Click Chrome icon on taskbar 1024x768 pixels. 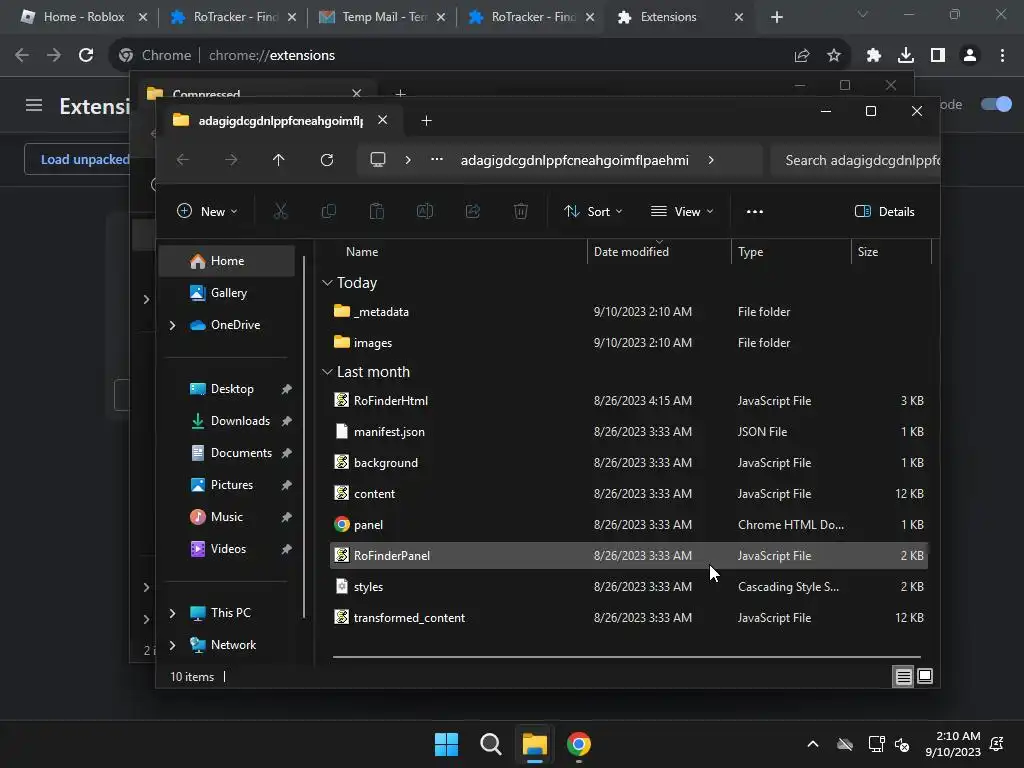click(x=579, y=744)
